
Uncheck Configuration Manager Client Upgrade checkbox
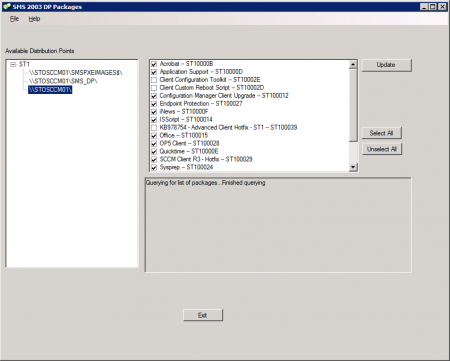click(154, 96)
